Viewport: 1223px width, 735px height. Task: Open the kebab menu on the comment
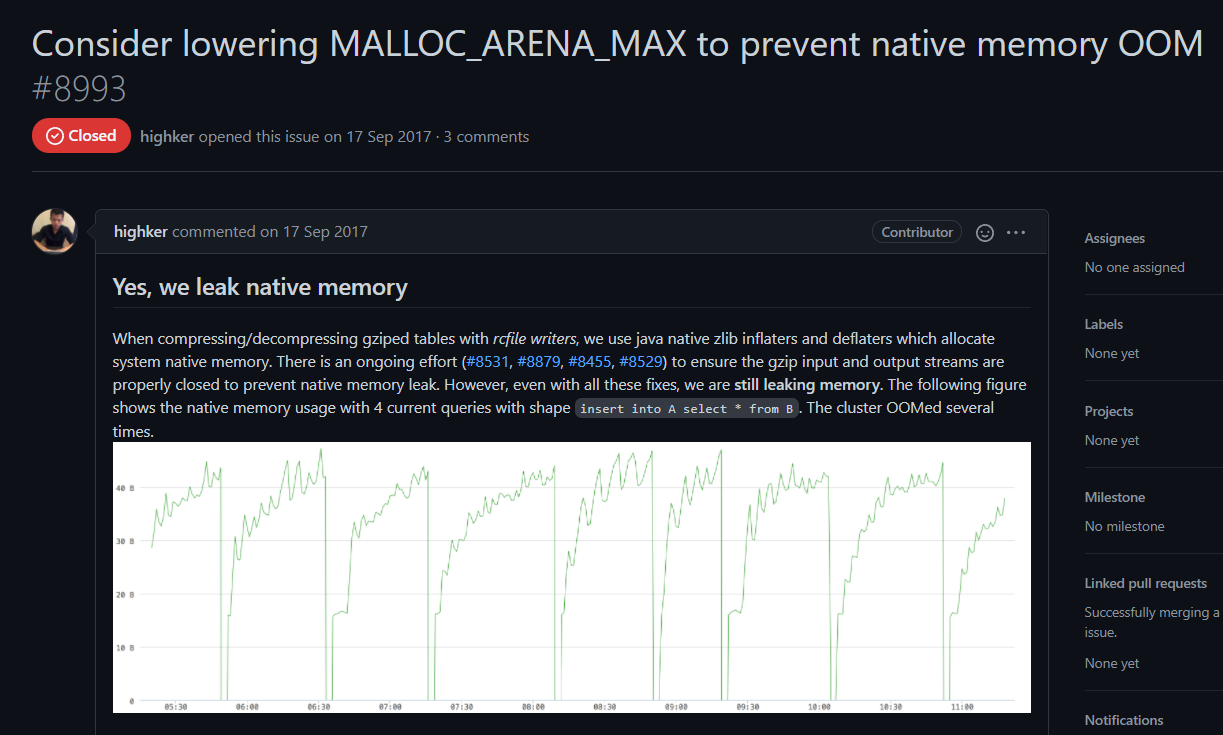(x=1016, y=232)
